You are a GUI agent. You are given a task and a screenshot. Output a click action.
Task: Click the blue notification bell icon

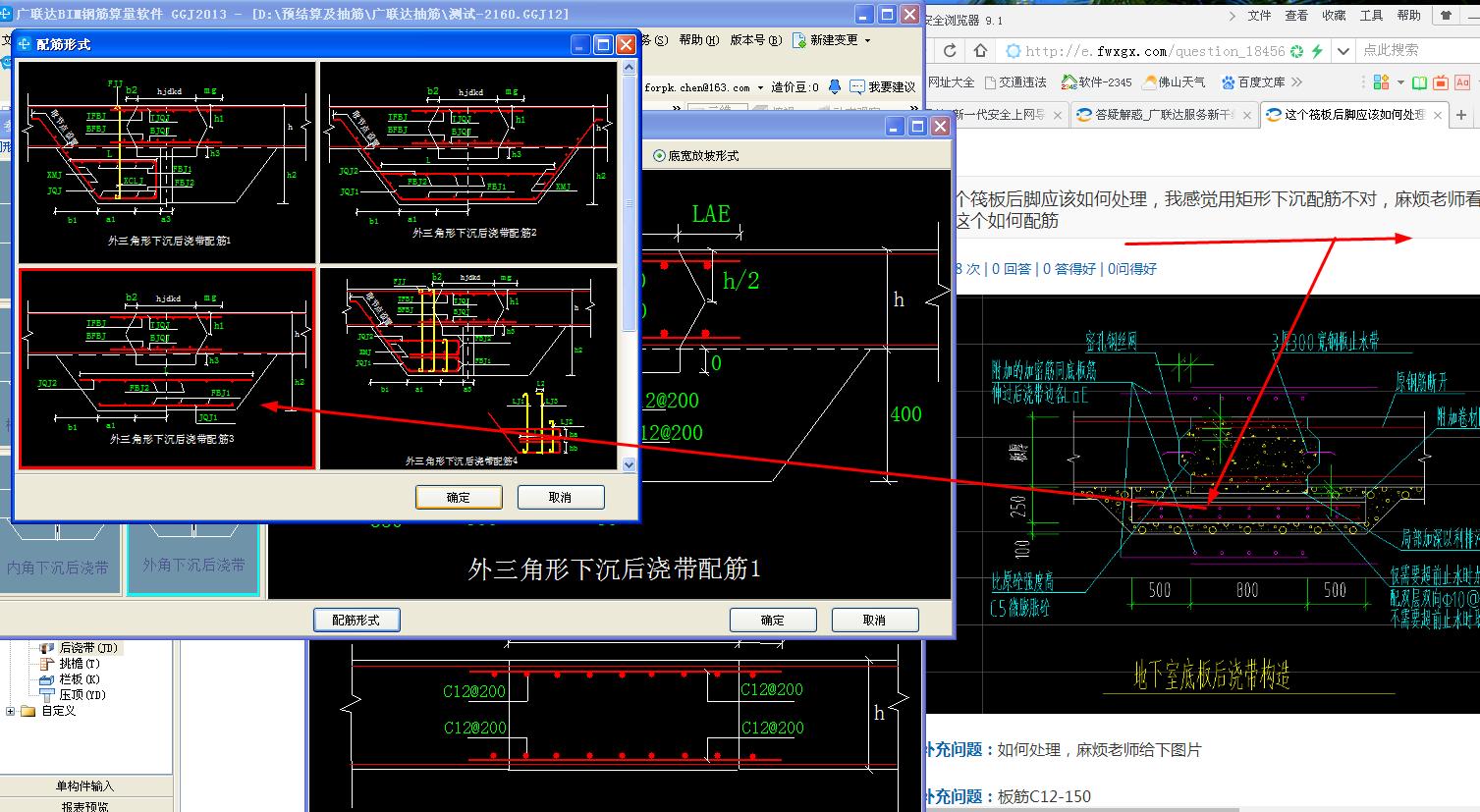834,87
